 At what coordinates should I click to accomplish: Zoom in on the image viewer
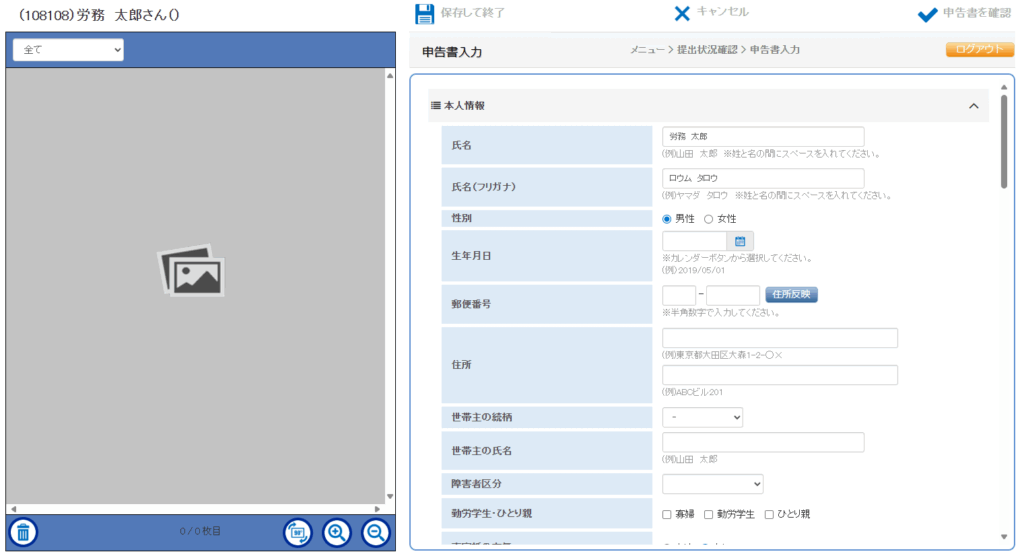[337, 532]
